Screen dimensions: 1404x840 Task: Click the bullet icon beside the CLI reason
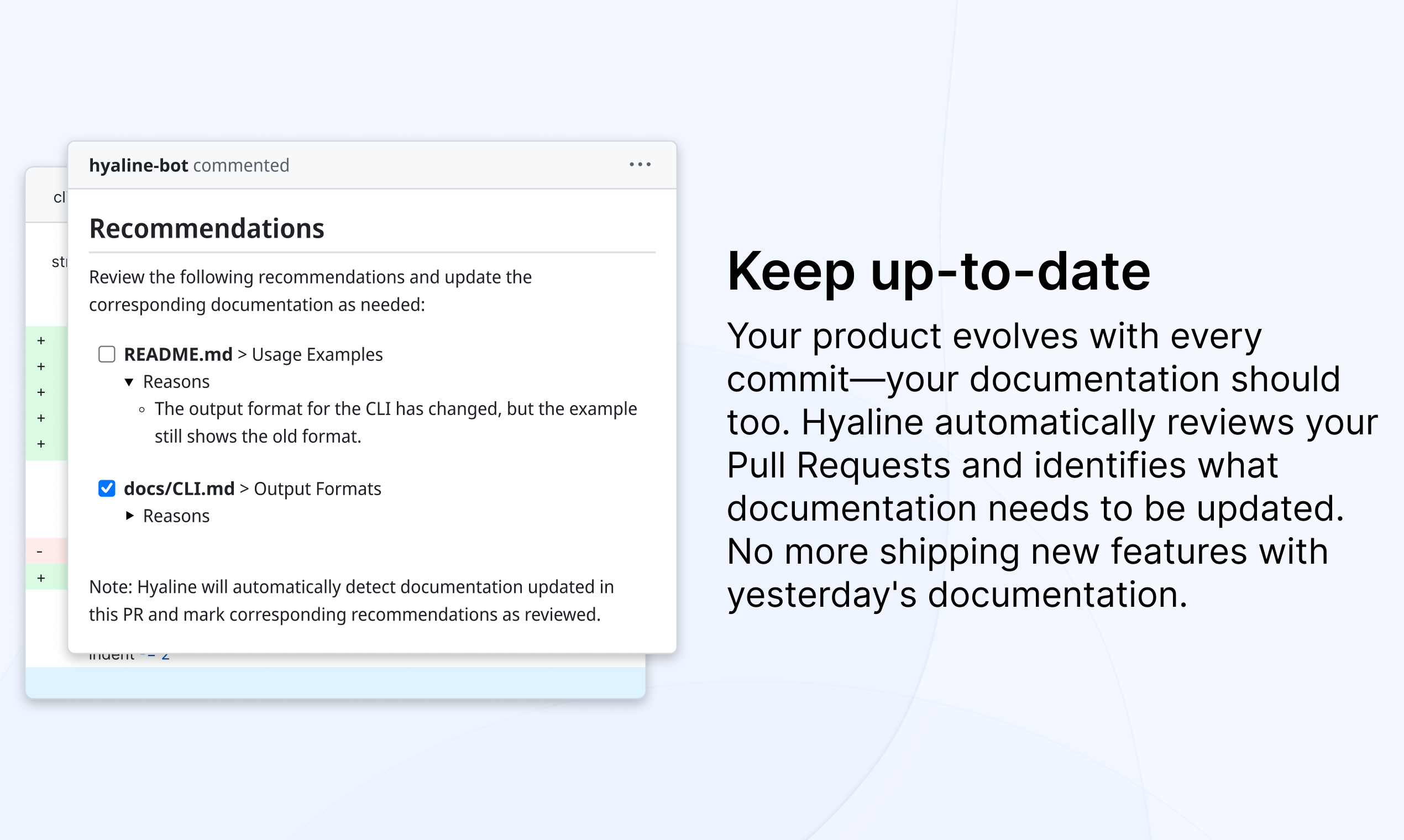click(141, 410)
